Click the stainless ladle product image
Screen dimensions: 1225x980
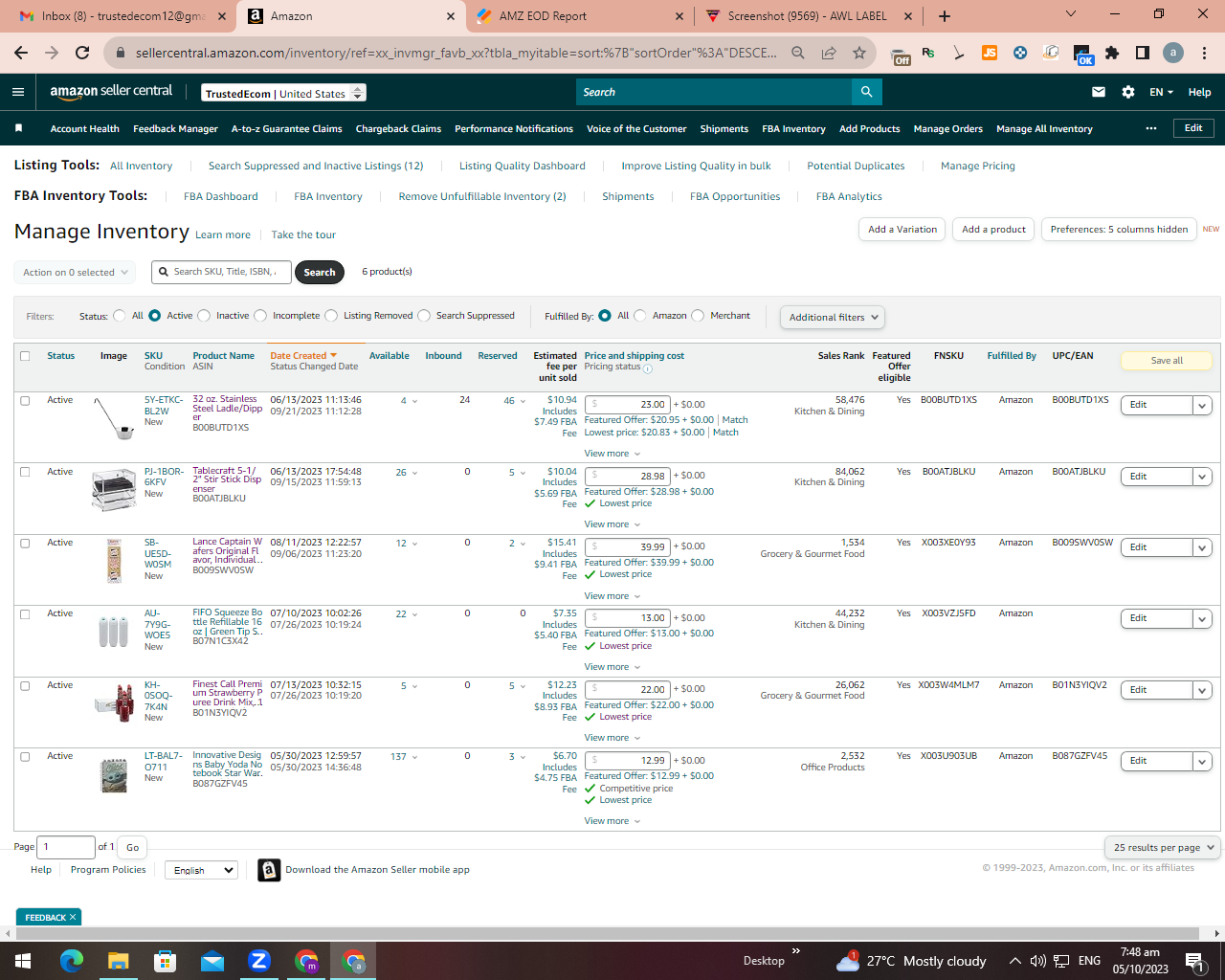click(x=114, y=418)
